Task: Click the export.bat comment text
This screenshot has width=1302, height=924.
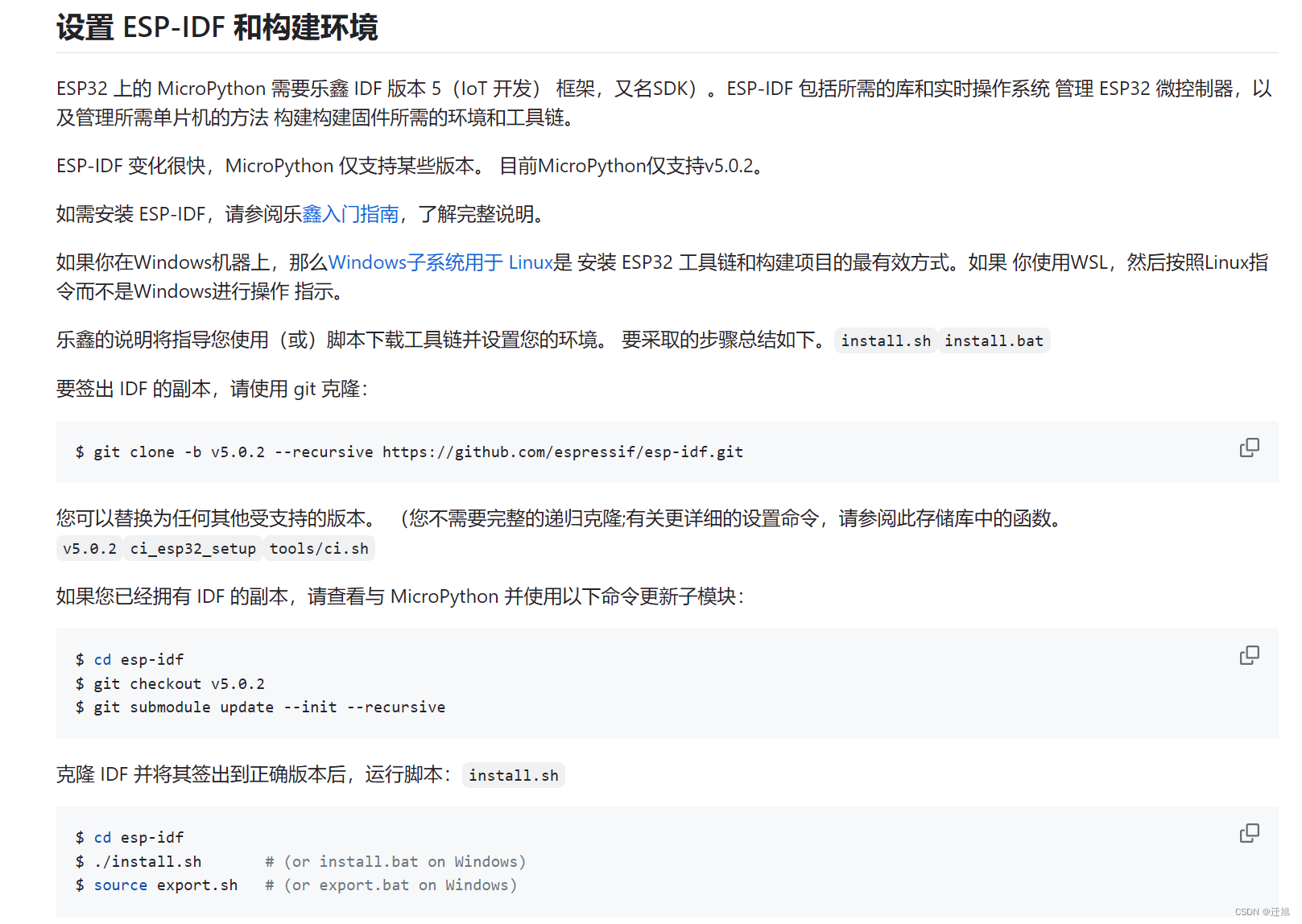Action: click(x=391, y=885)
